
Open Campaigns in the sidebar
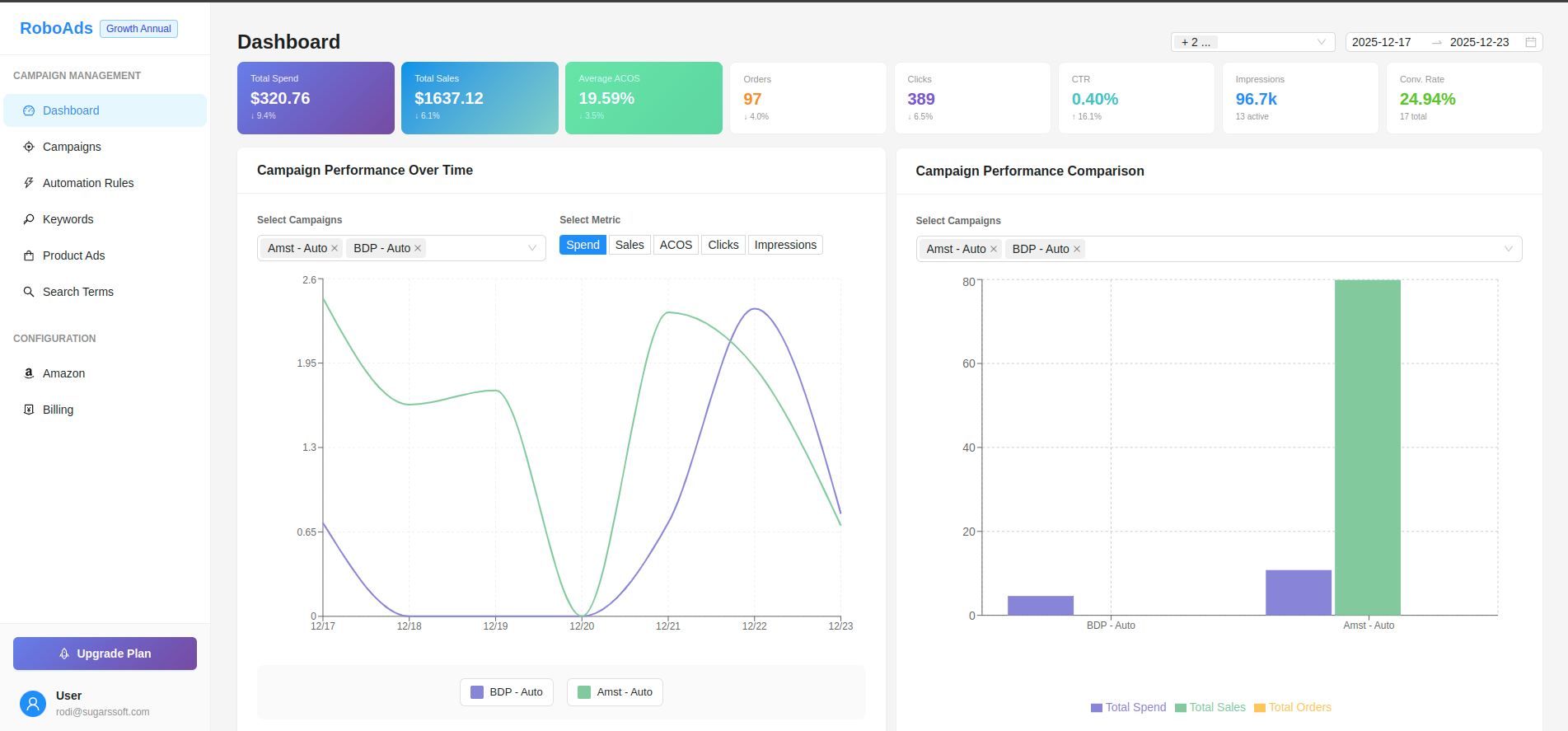(105, 147)
